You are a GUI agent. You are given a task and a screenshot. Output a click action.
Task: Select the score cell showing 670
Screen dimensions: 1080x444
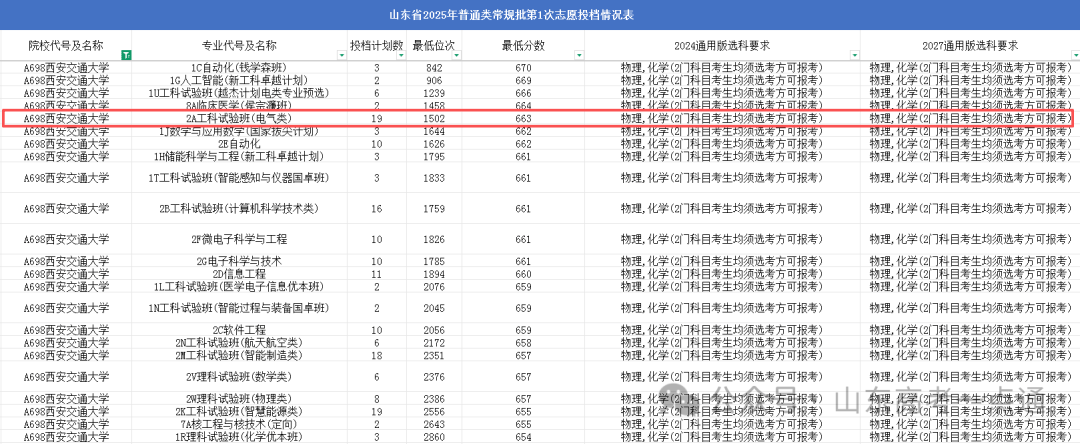click(x=523, y=67)
